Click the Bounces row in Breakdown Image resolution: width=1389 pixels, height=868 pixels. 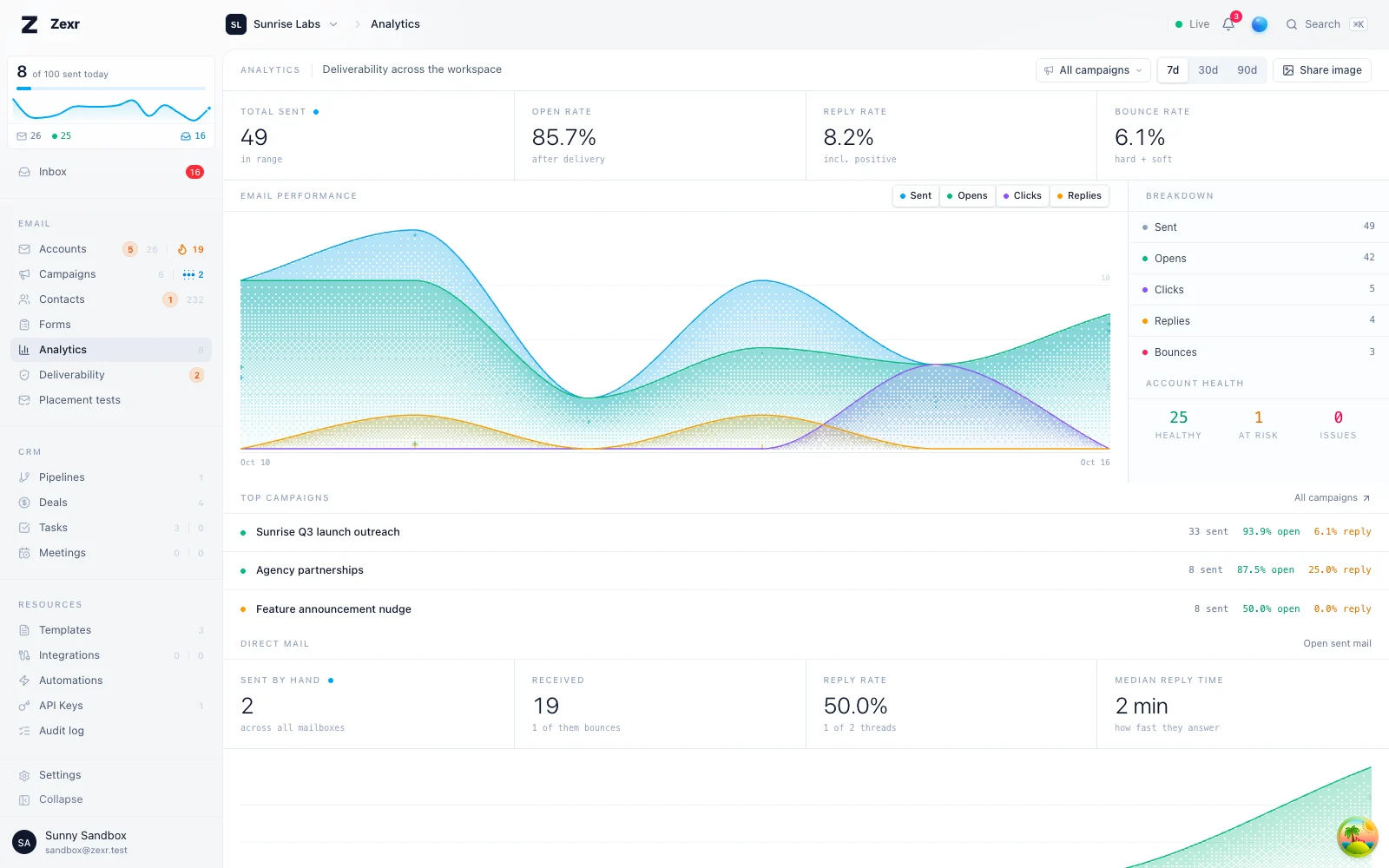coord(1258,352)
